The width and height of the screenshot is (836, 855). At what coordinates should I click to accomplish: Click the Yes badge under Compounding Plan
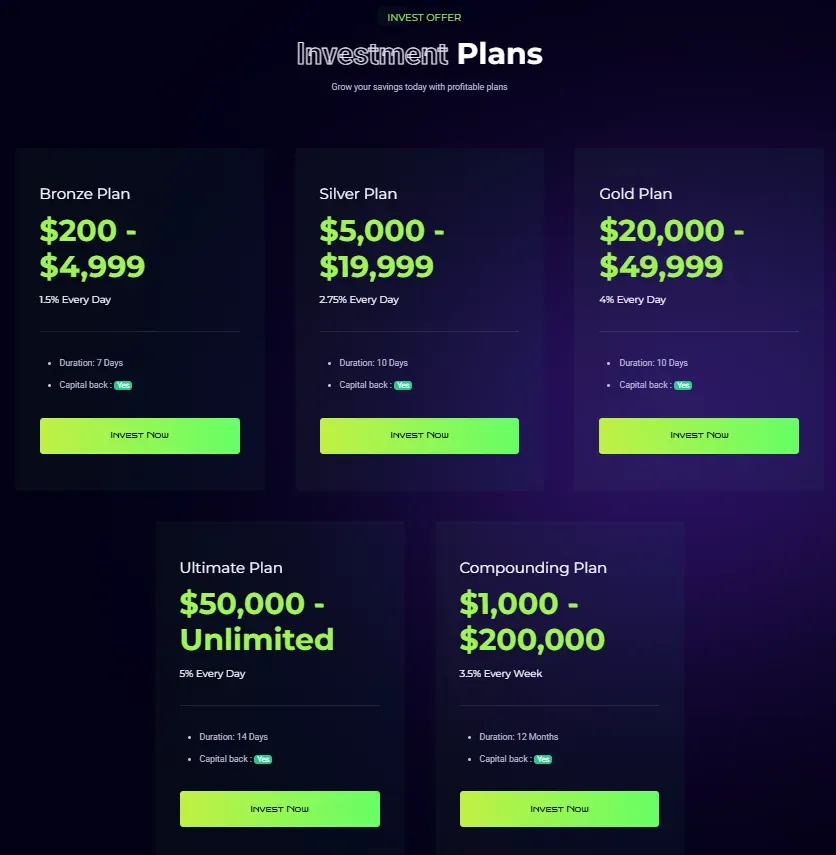(x=542, y=759)
